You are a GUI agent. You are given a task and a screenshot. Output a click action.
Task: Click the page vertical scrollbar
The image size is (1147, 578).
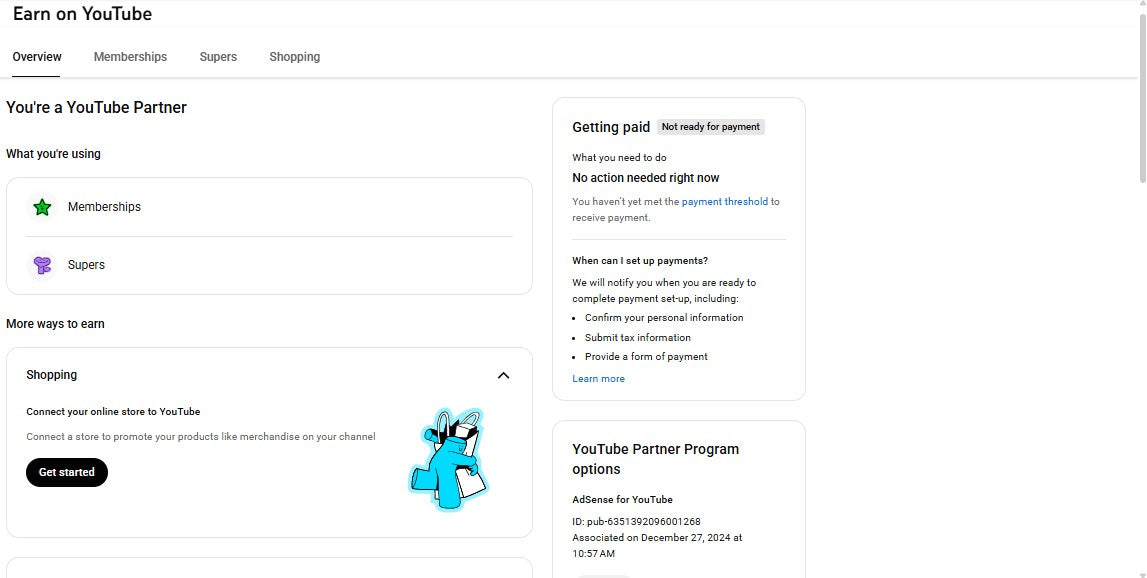tap(1142, 100)
